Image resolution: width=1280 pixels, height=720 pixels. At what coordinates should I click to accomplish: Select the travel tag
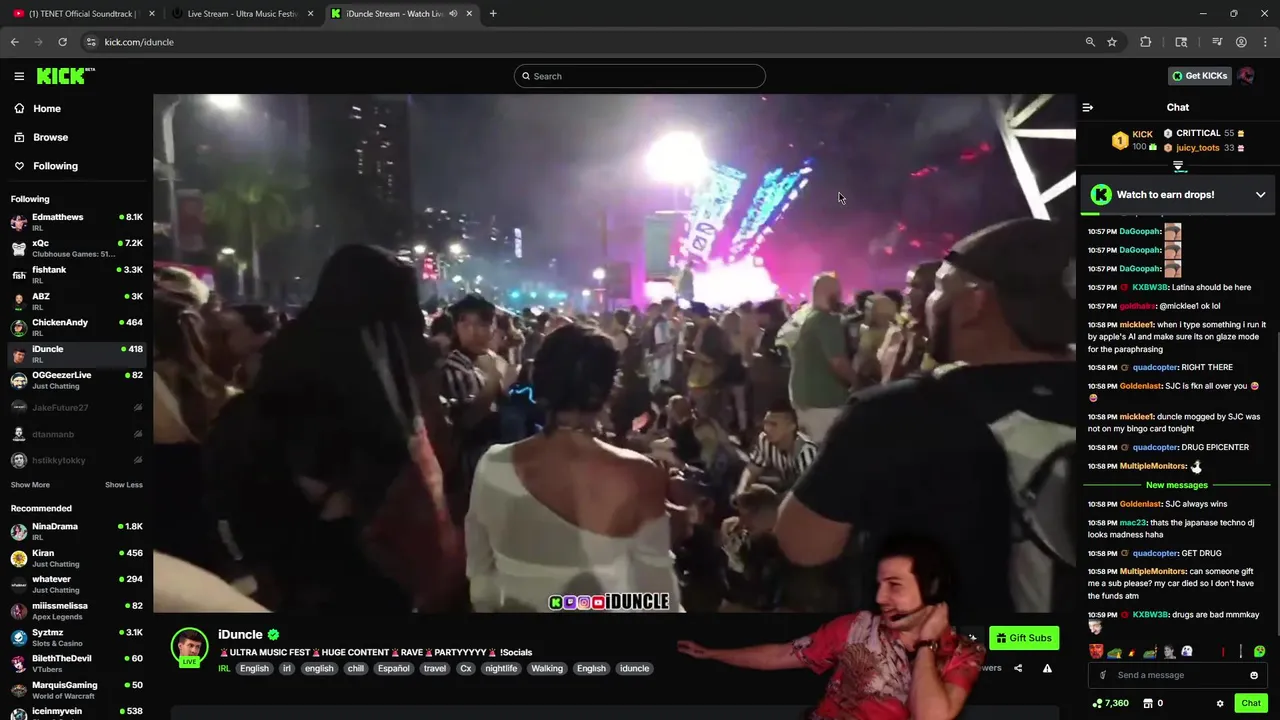tap(435, 668)
